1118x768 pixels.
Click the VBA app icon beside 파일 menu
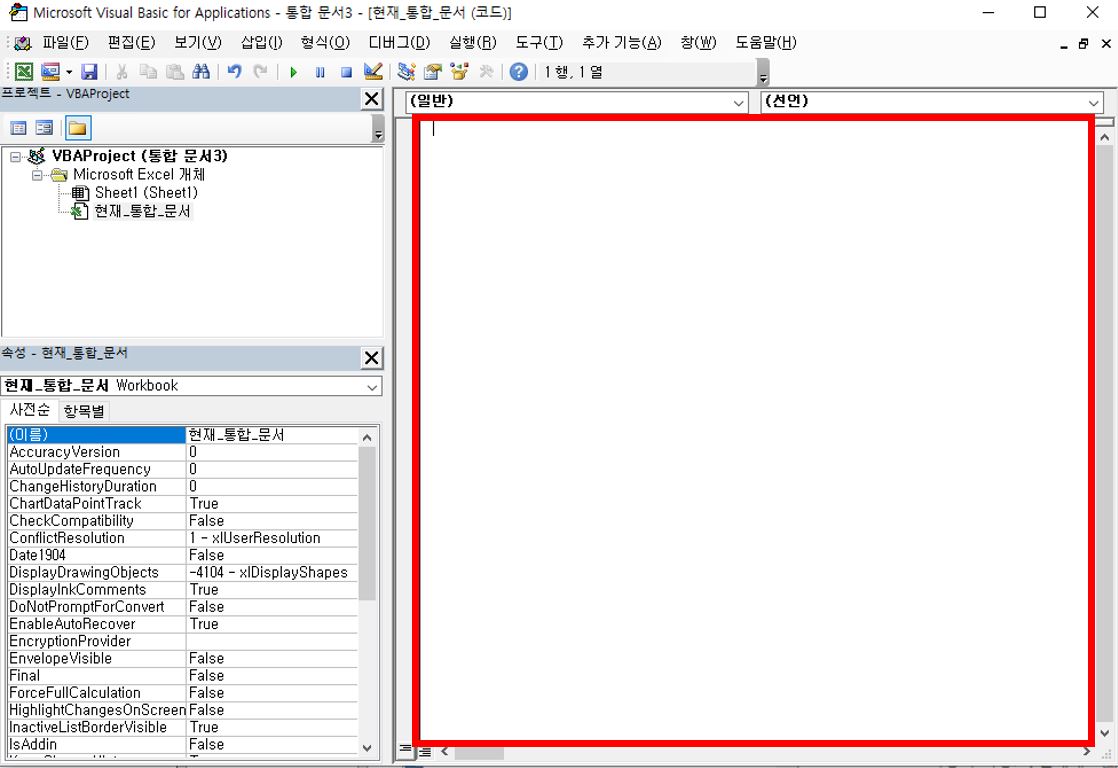[x=23, y=43]
